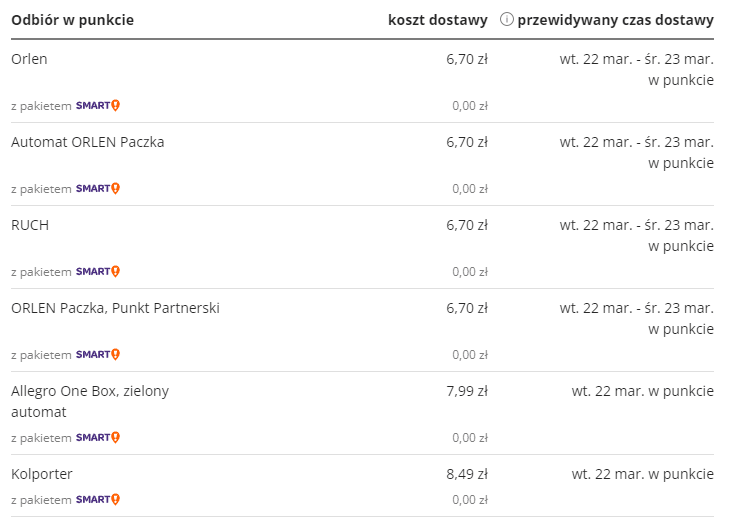Click the 7,99 zł Allegro One Box price

pos(467,391)
